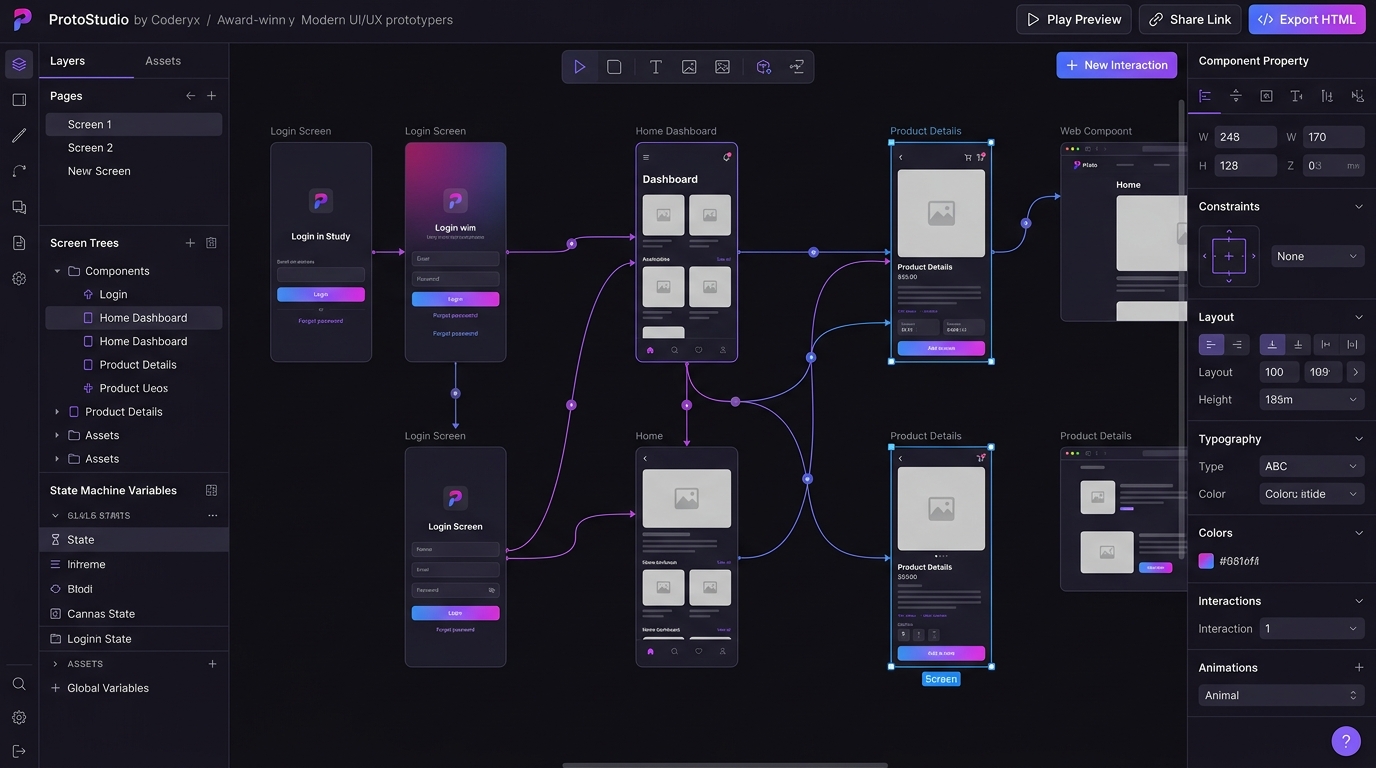Click the constraints box diagram widget
The width and height of the screenshot is (1376, 768).
[1229, 256]
